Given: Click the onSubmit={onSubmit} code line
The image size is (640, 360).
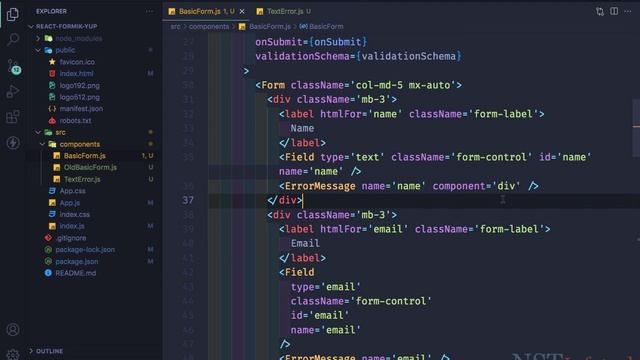Looking at the screenshot, I should tap(311, 42).
